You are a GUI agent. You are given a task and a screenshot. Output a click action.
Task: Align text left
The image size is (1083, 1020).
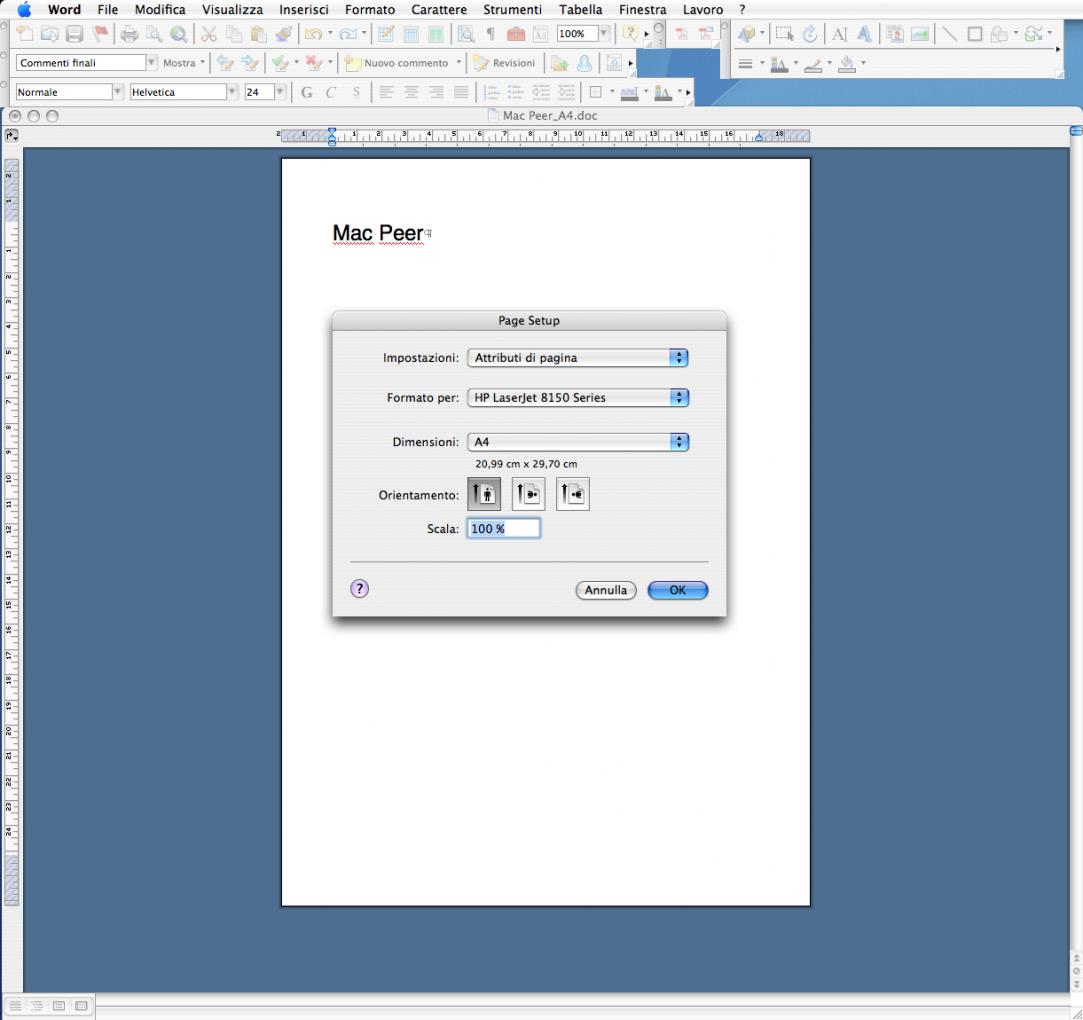pyautogui.click(x=386, y=92)
